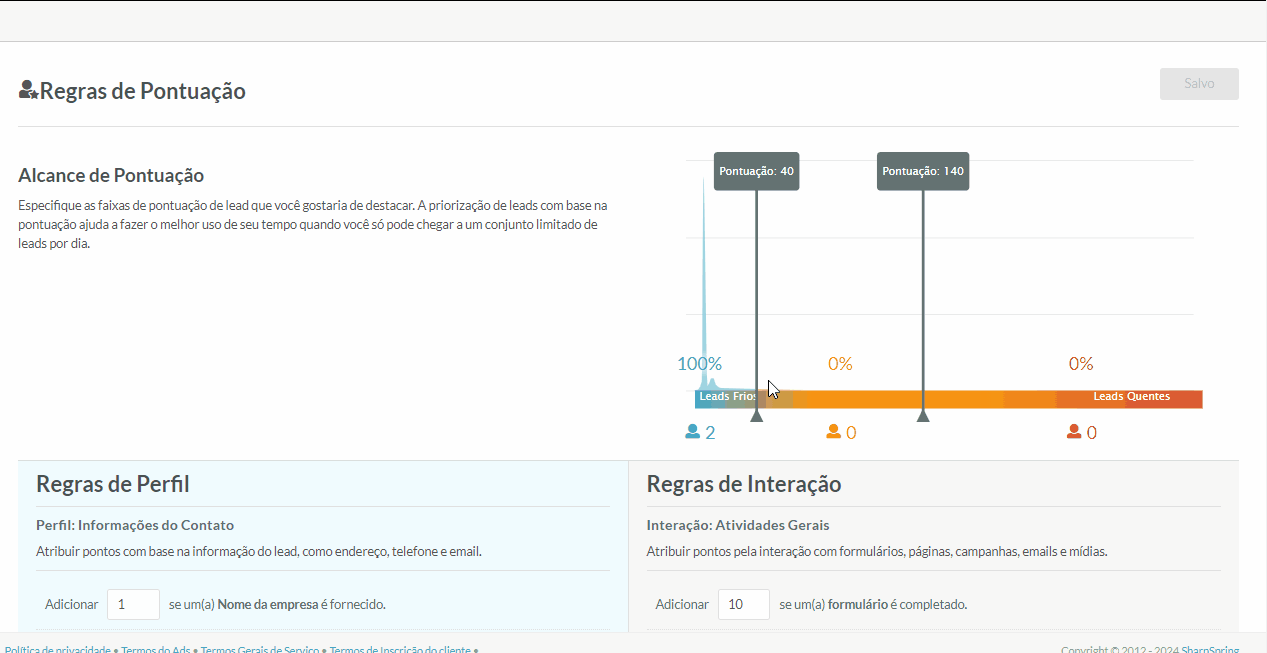This screenshot has width=1267, height=653.
Task: Open the Política de privacidade link
Action: click(58, 649)
